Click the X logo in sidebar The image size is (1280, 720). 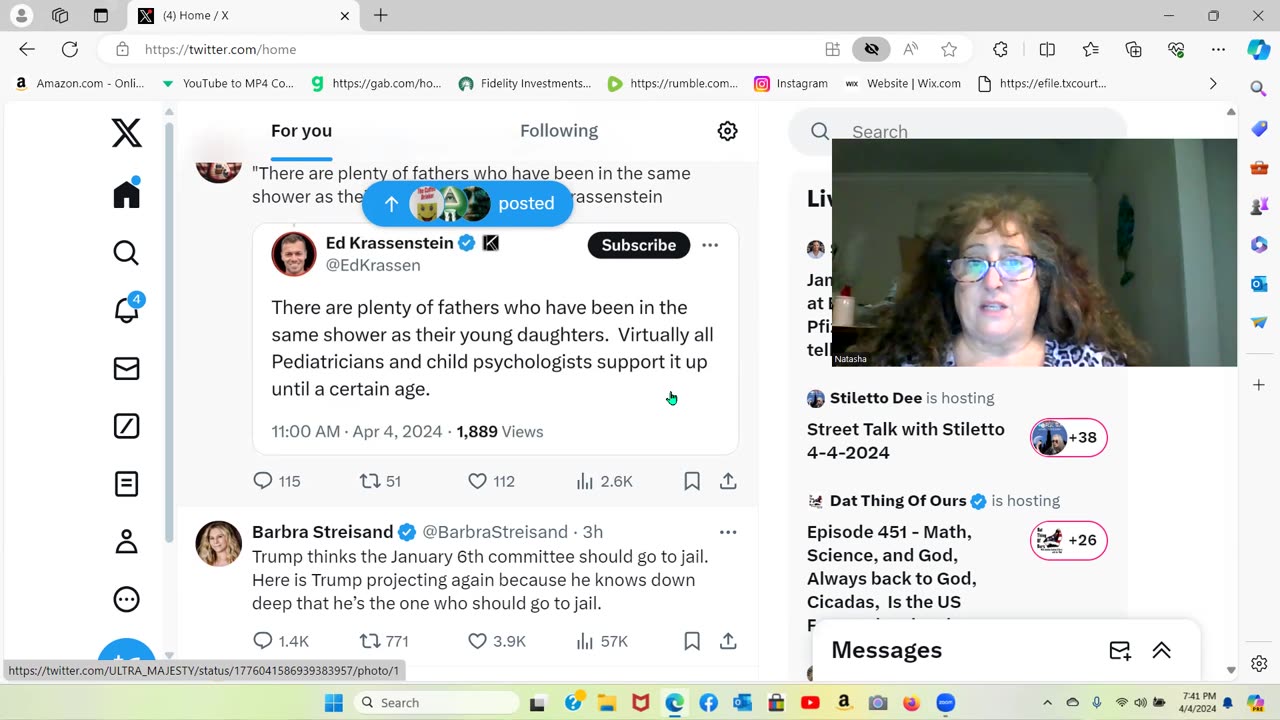127,133
